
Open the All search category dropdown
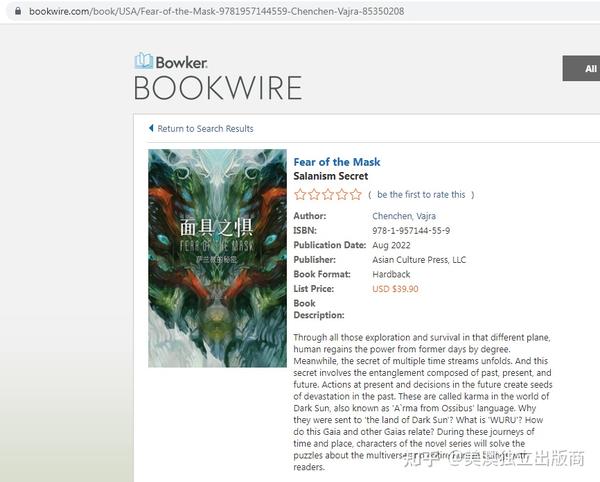581,68
